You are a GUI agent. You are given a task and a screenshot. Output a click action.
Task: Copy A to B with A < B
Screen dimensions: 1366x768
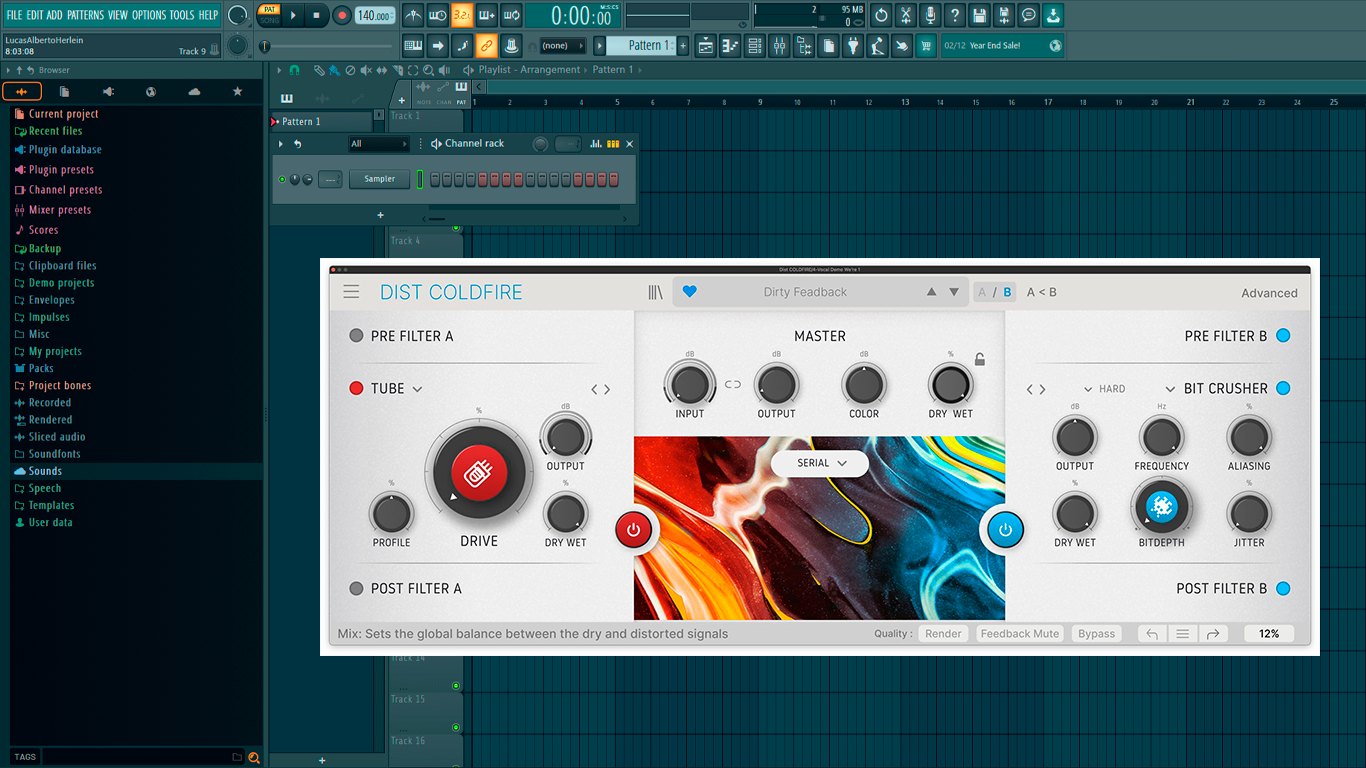click(x=1041, y=292)
